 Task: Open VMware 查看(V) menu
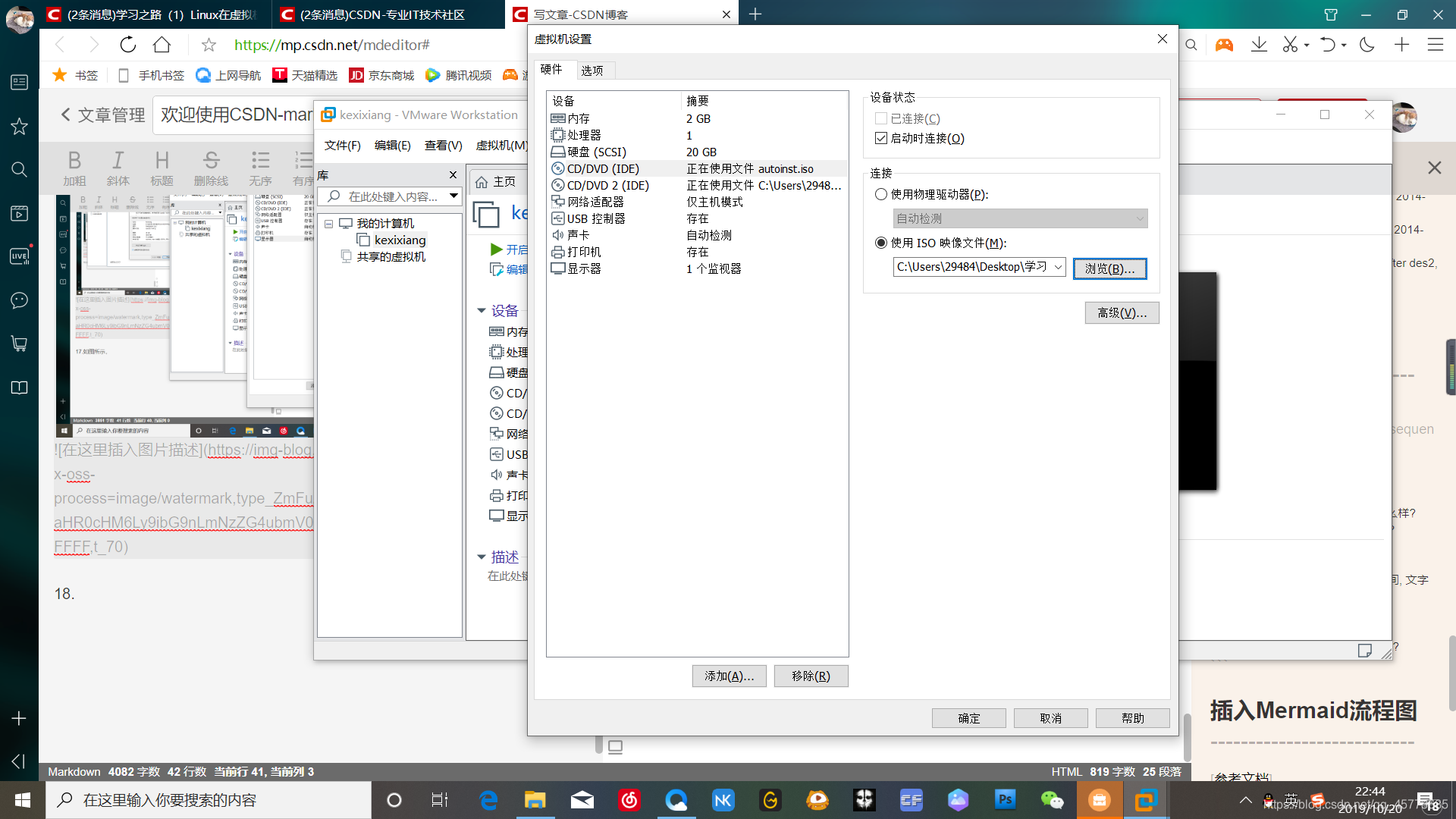[443, 146]
